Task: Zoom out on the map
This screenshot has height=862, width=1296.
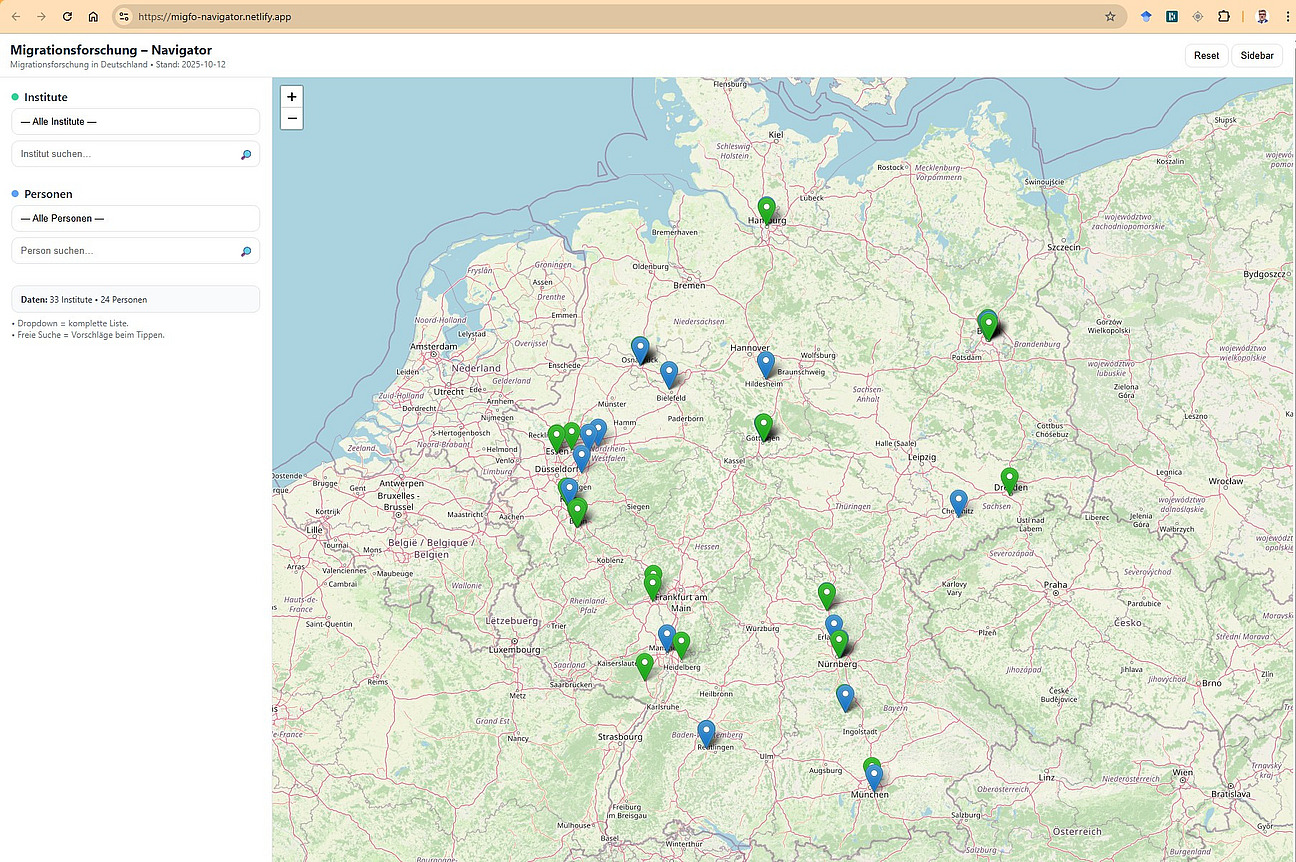Action: pyautogui.click(x=291, y=119)
